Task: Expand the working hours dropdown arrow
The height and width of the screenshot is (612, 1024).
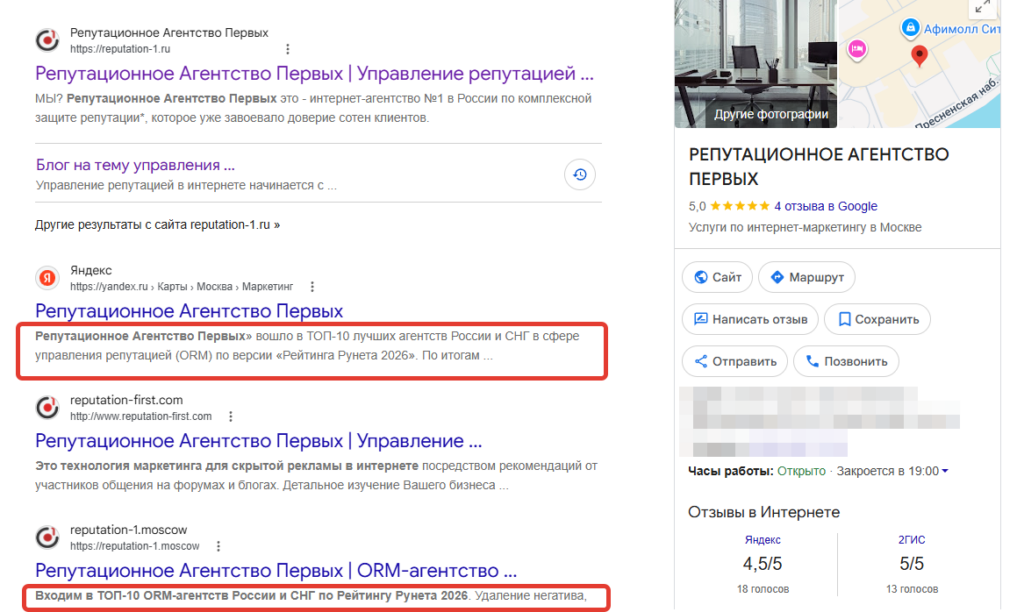Action: click(945, 471)
